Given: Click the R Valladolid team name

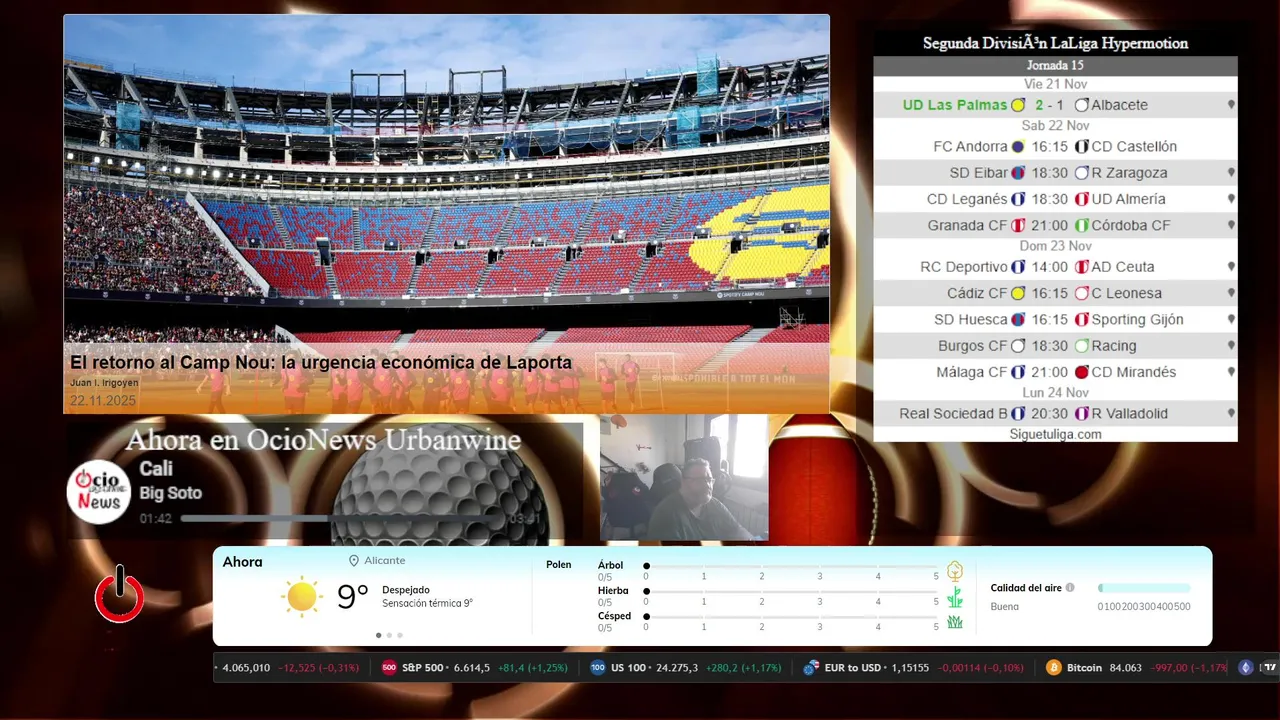Looking at the screenshot, I should tap(1129, 413).
